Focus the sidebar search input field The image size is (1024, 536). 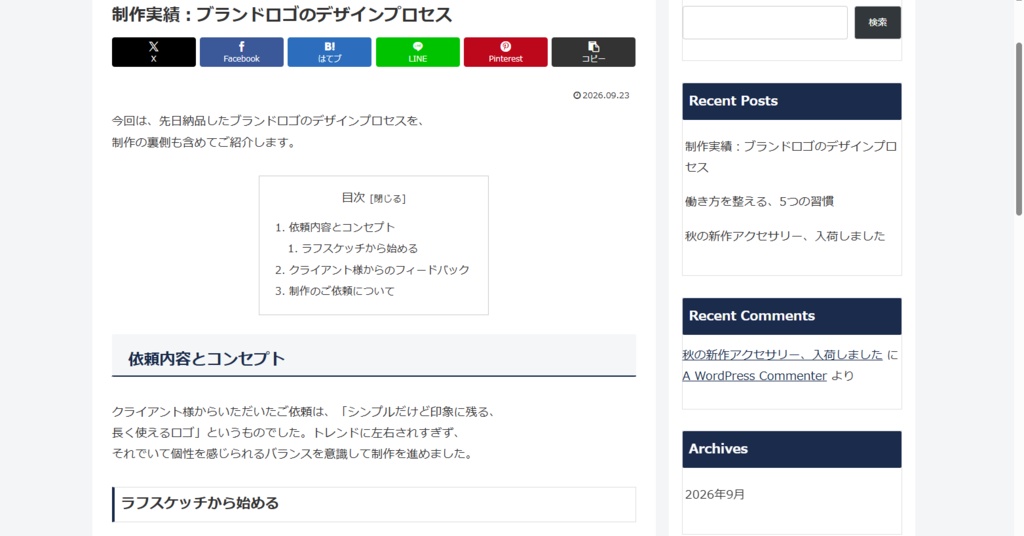765,23
